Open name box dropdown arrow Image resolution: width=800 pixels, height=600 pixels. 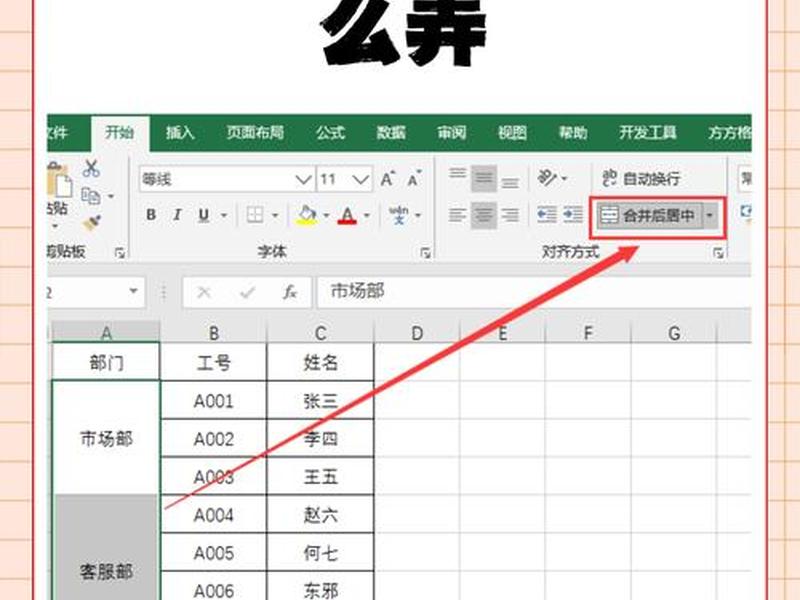pyautogui.click(x=134, y=291)
